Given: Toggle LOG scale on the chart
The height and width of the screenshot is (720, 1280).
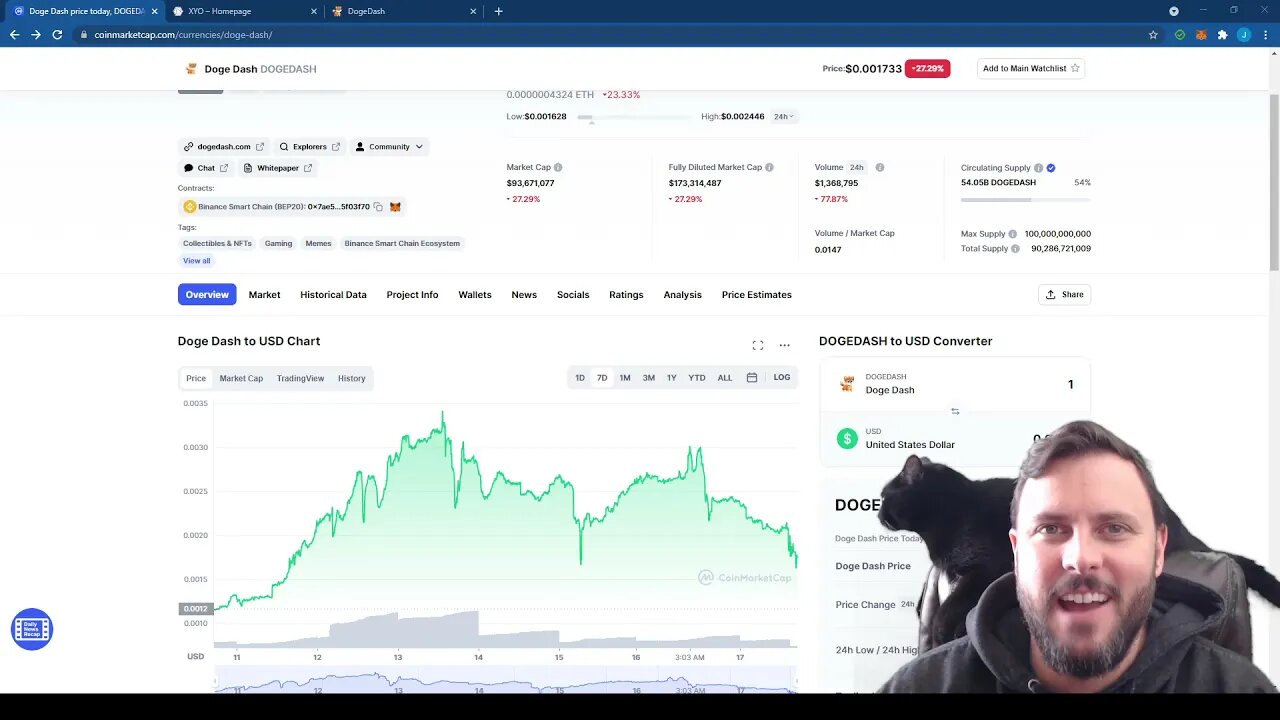Looking at the screenshot, I should coord(782,378).
